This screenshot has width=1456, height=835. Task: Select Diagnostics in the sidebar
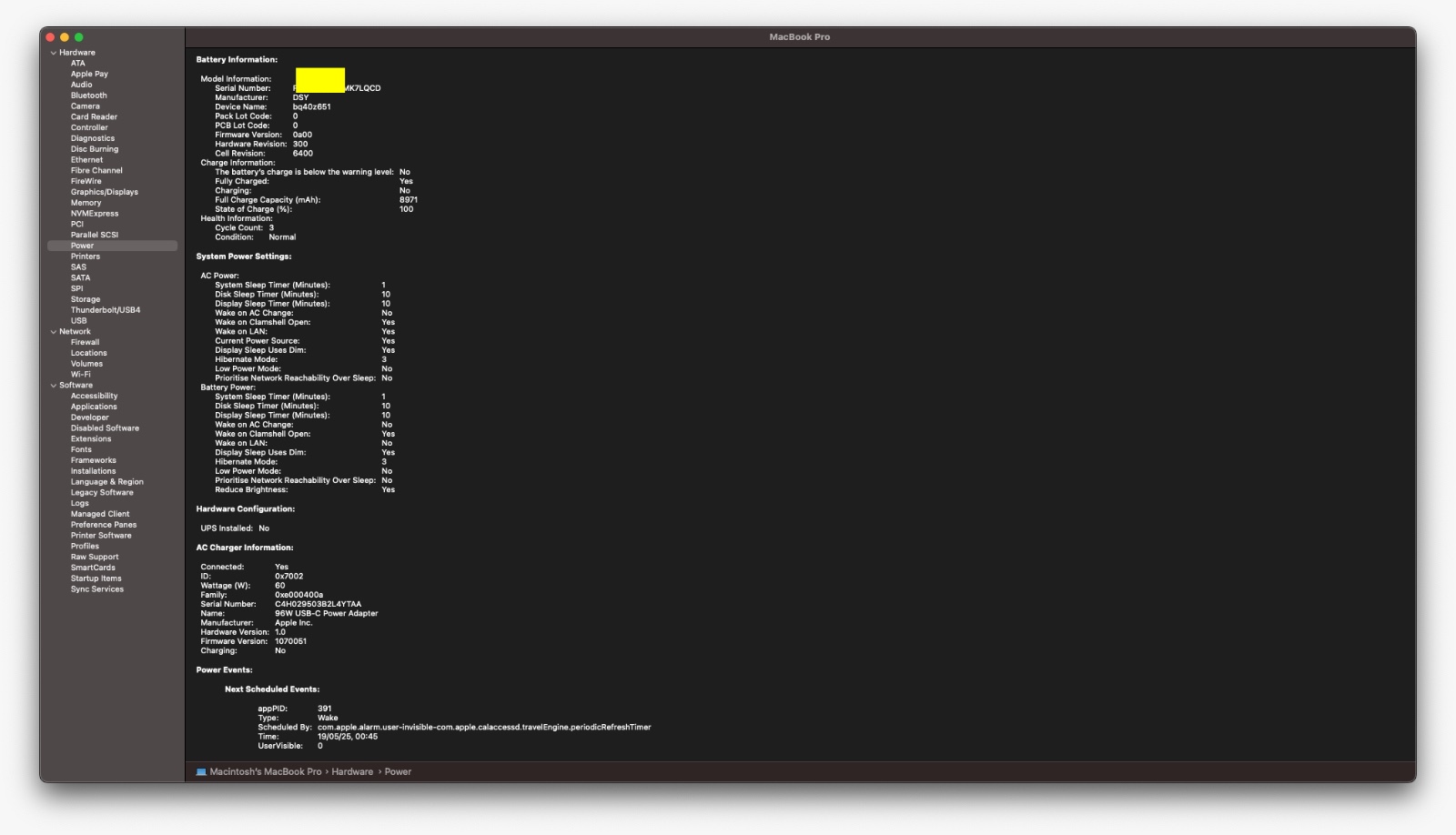(93, 139)
